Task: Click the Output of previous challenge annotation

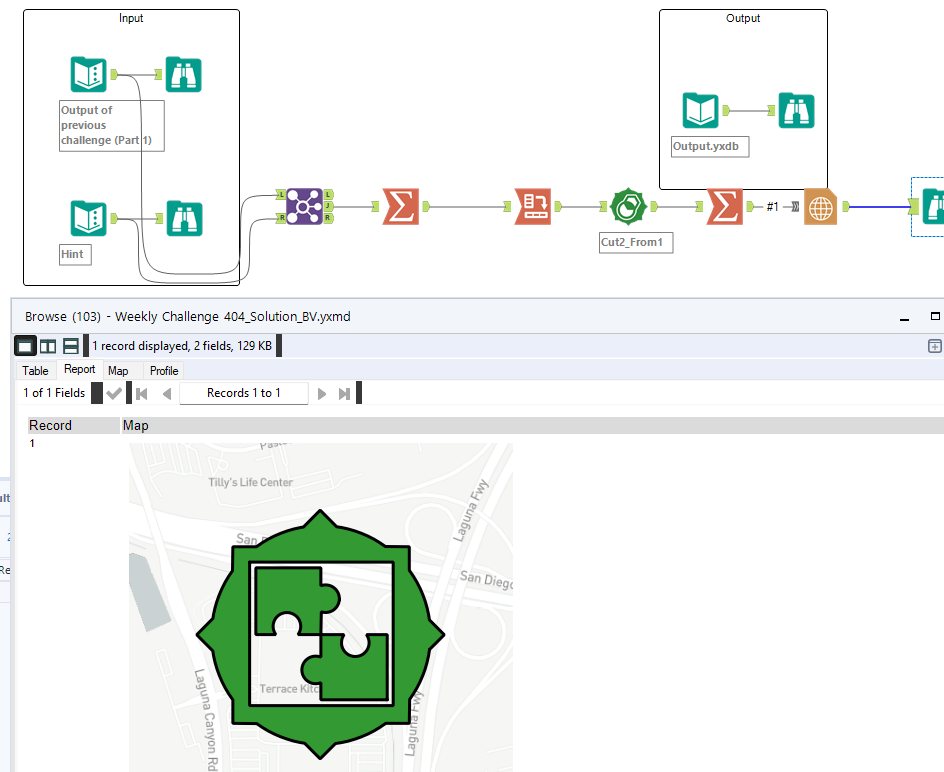Action: click(111, 125)
